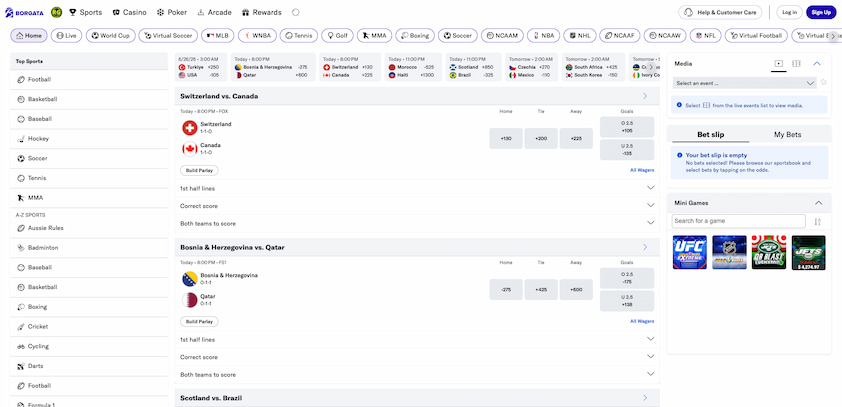Click the sort icon beside mini games search

(x=818, y=221)
